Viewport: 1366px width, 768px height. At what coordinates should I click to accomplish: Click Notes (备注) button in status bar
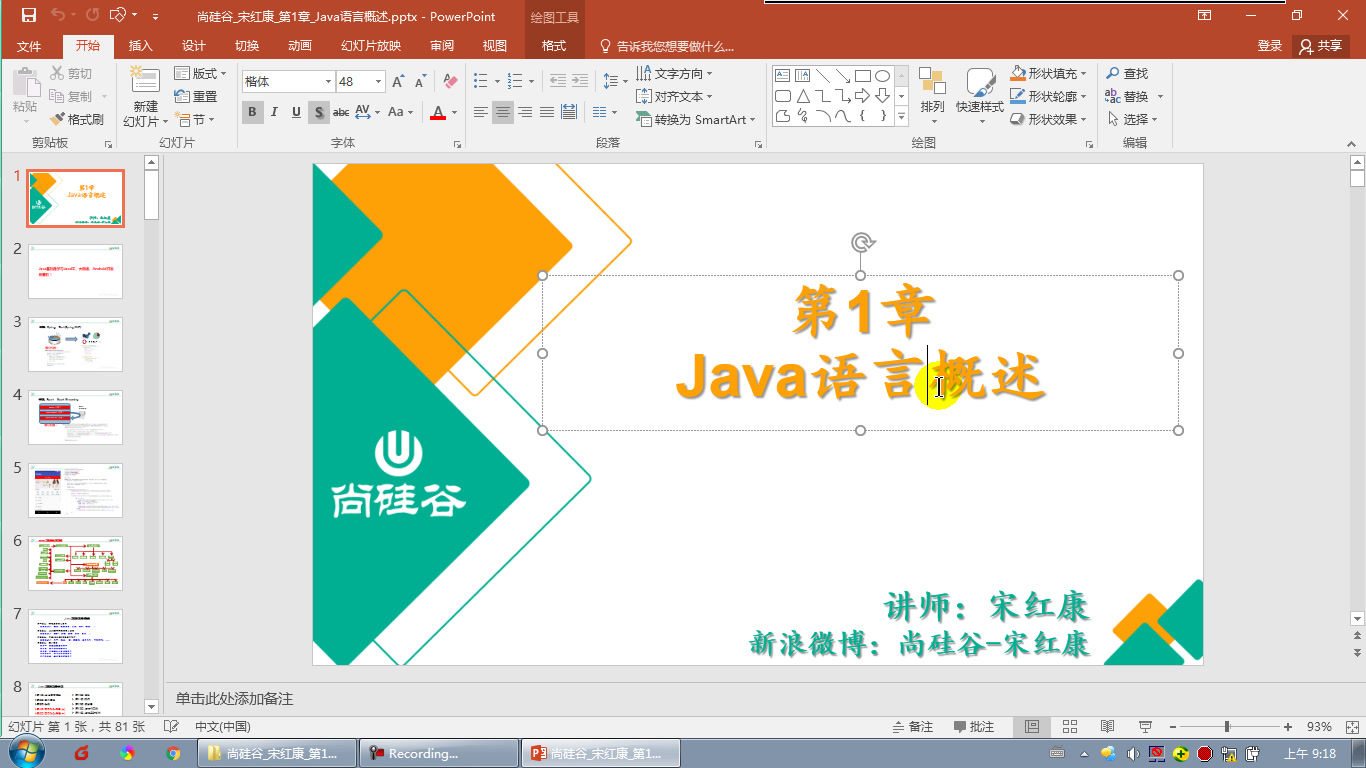point(912,727)
